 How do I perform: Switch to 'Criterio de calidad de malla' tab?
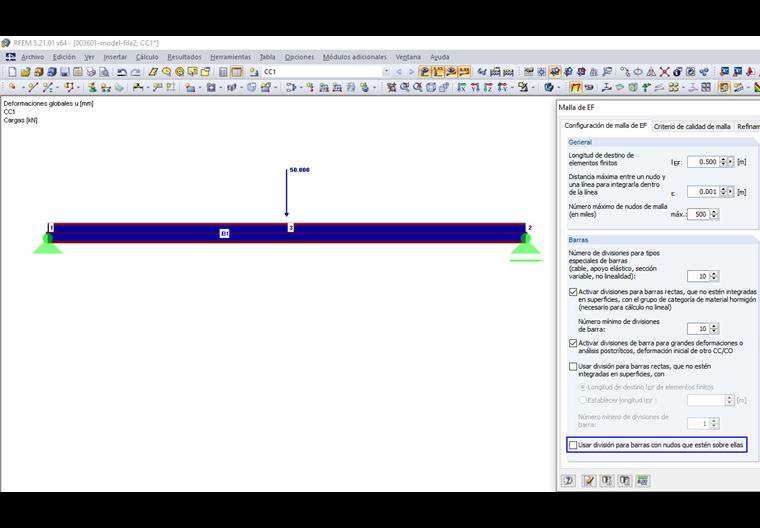coord(692,127)
